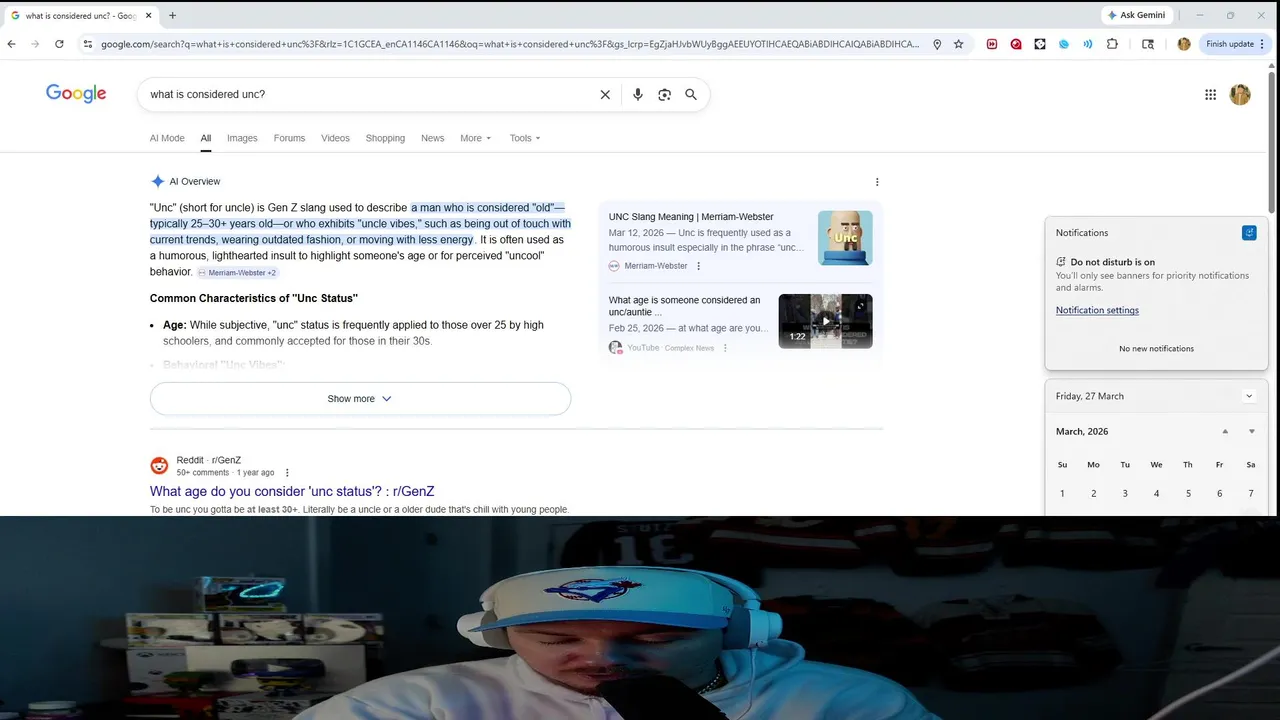This screenshot has width=1280, height=720.
Task: Click the Ask Gemini button
Action: click(x=1136, y=15)
